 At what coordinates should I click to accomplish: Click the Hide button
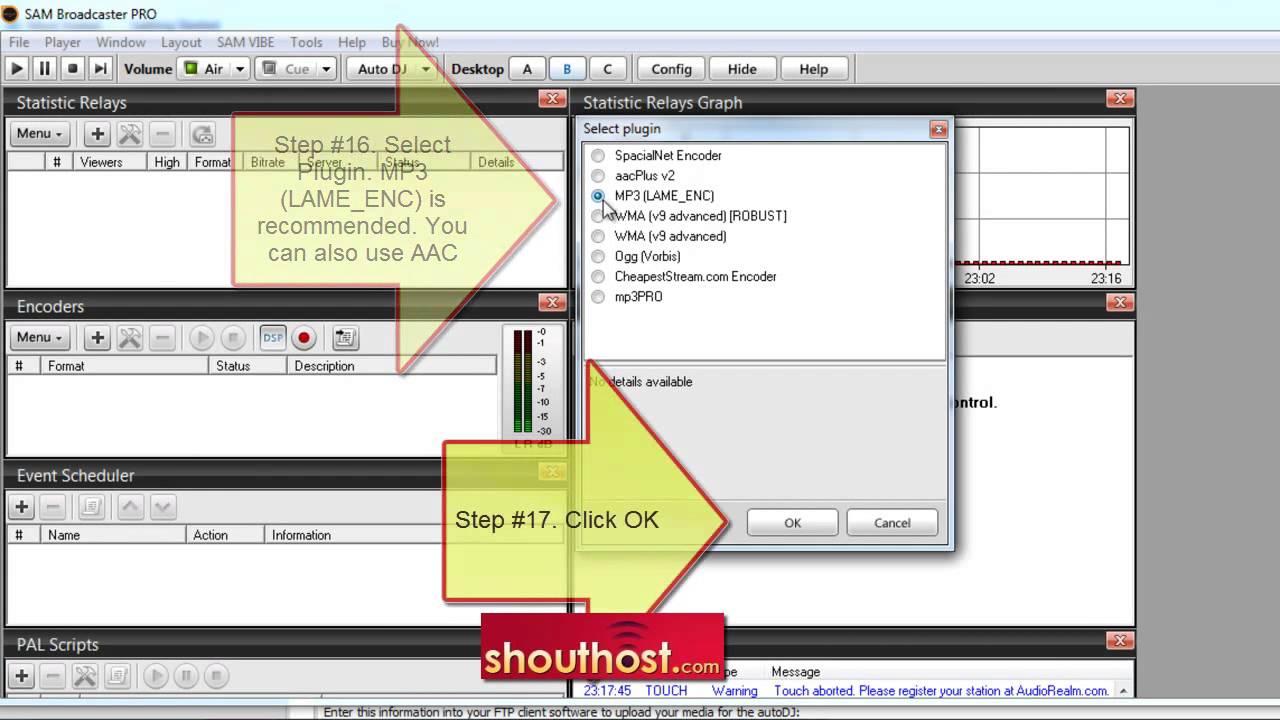(x=742, y=69)
